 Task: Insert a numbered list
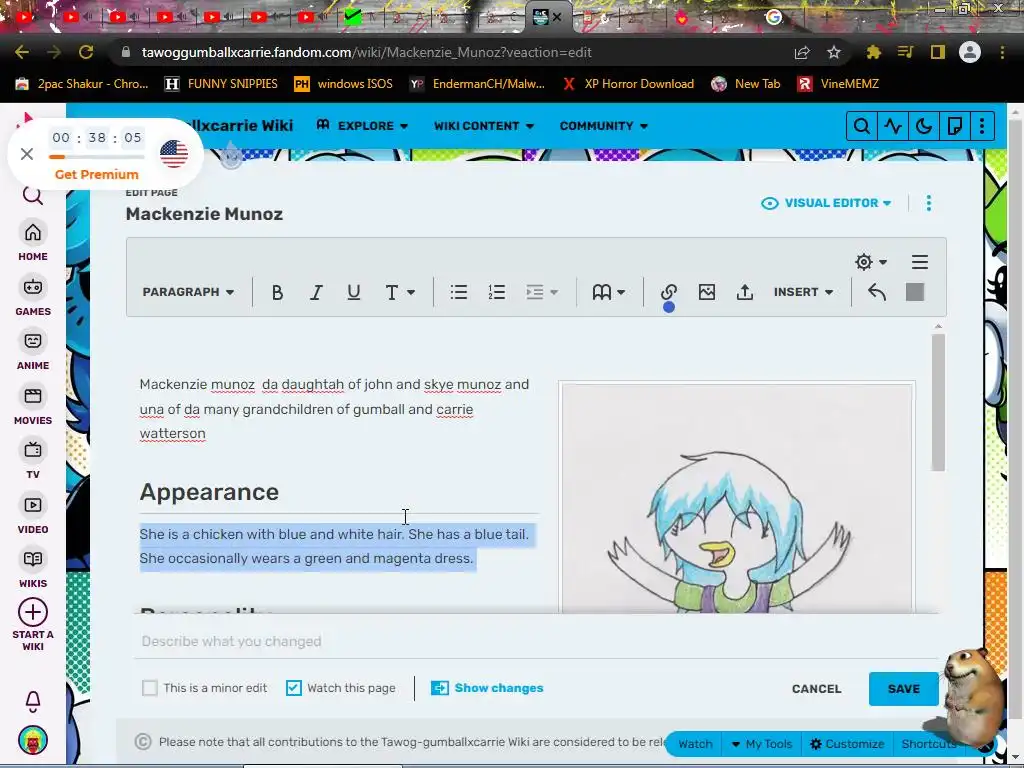pos(496,292)
